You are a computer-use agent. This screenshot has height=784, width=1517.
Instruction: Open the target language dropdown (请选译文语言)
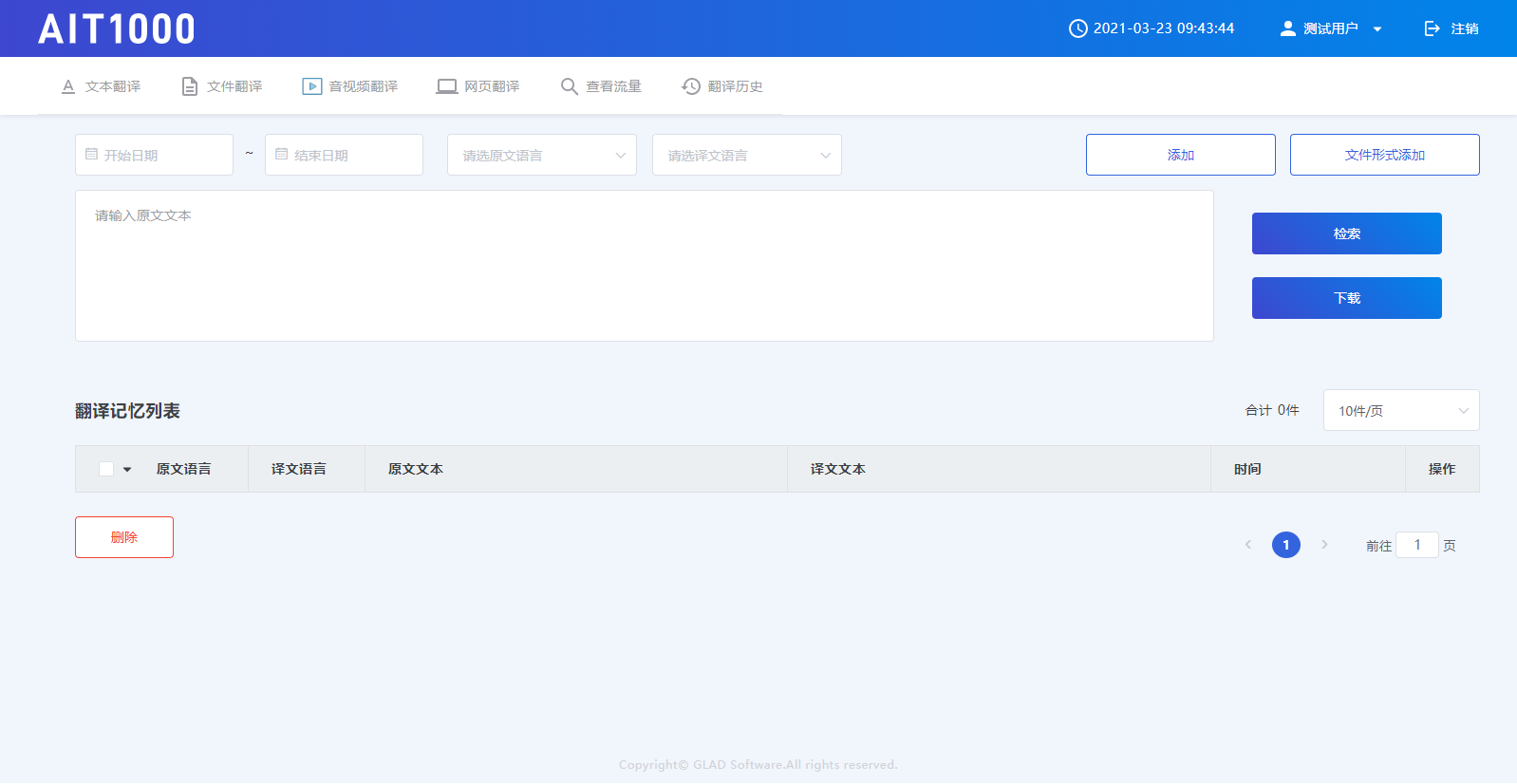click(x=746, y=155)
